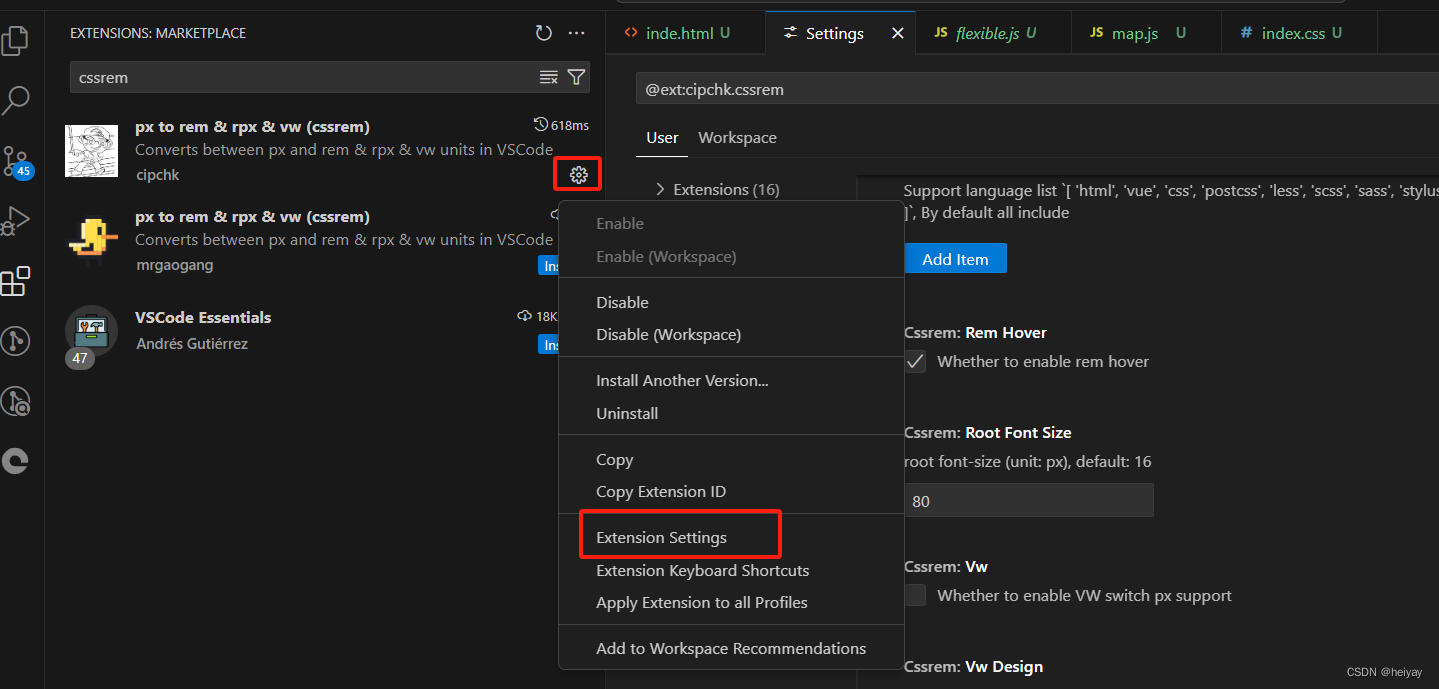Image resolution: width=1439 pixels, height=689 pixels.
Task: Click the 47 extension pack count badge
Action: tap(80, 358)
